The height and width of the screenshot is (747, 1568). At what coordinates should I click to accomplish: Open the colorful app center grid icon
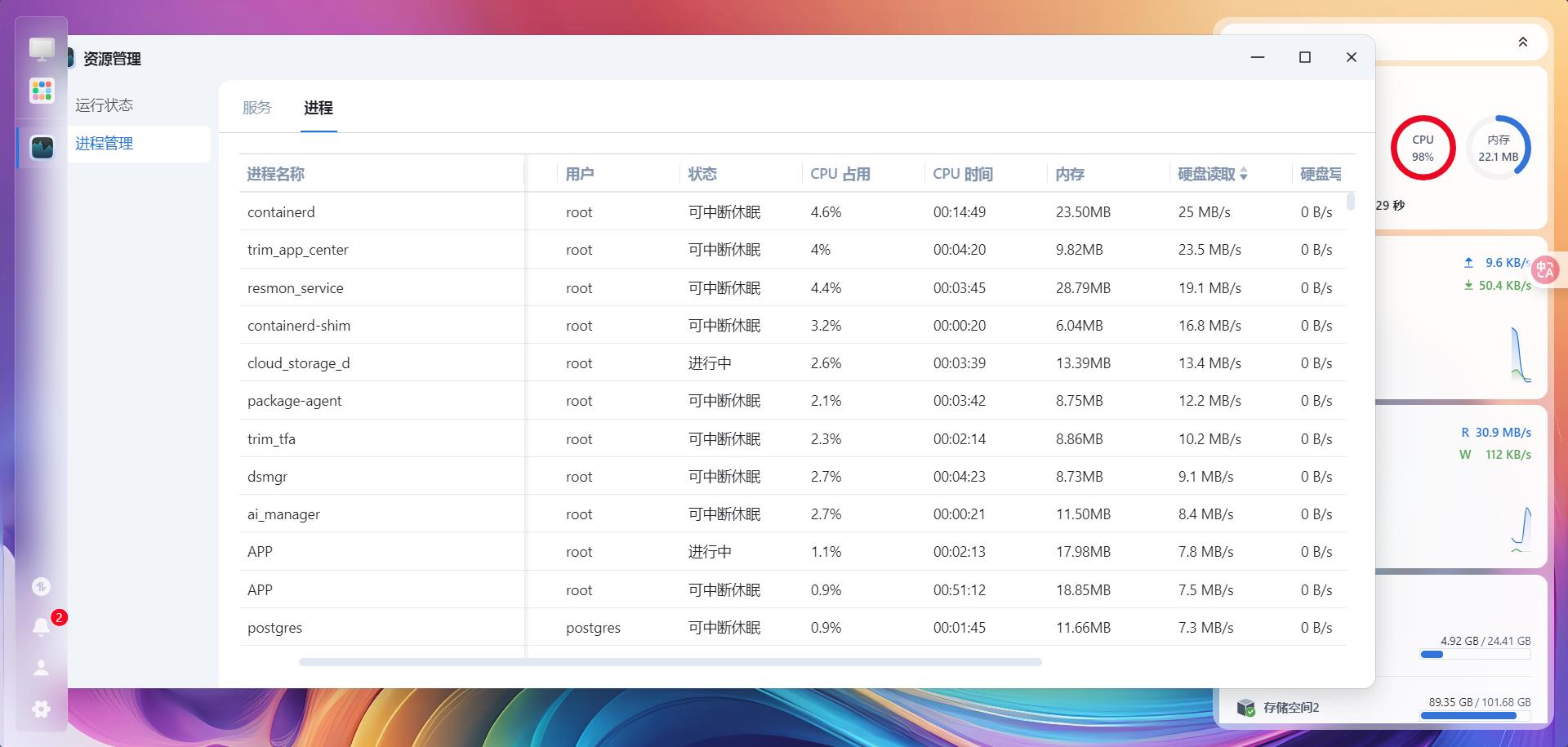pos(42,91)
